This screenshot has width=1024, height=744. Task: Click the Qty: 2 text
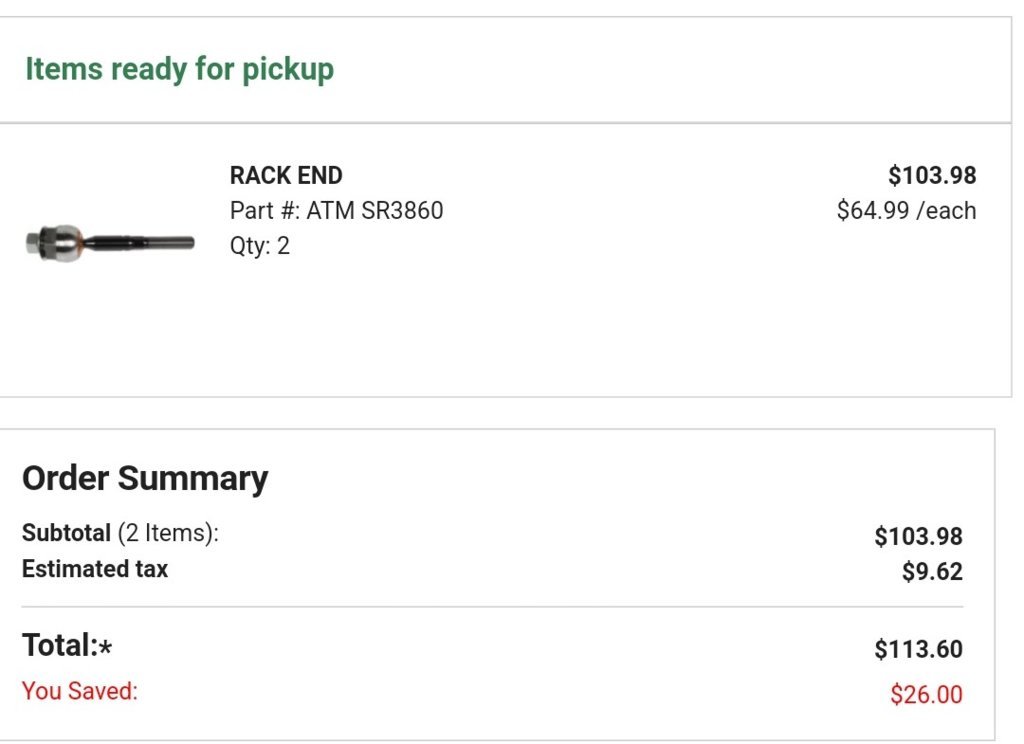click(x=259, y=246)
